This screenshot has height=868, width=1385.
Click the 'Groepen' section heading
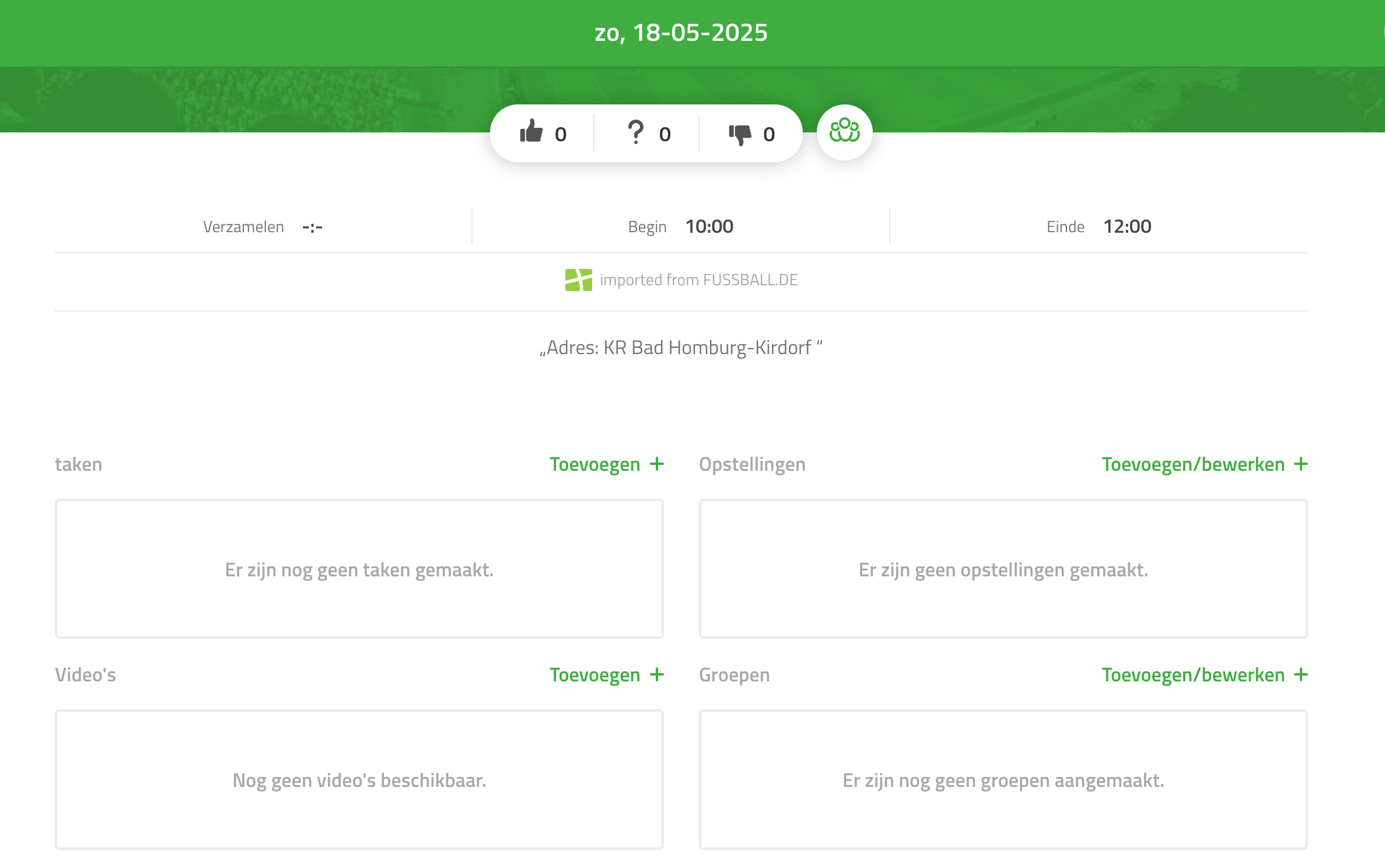[734, 675]
